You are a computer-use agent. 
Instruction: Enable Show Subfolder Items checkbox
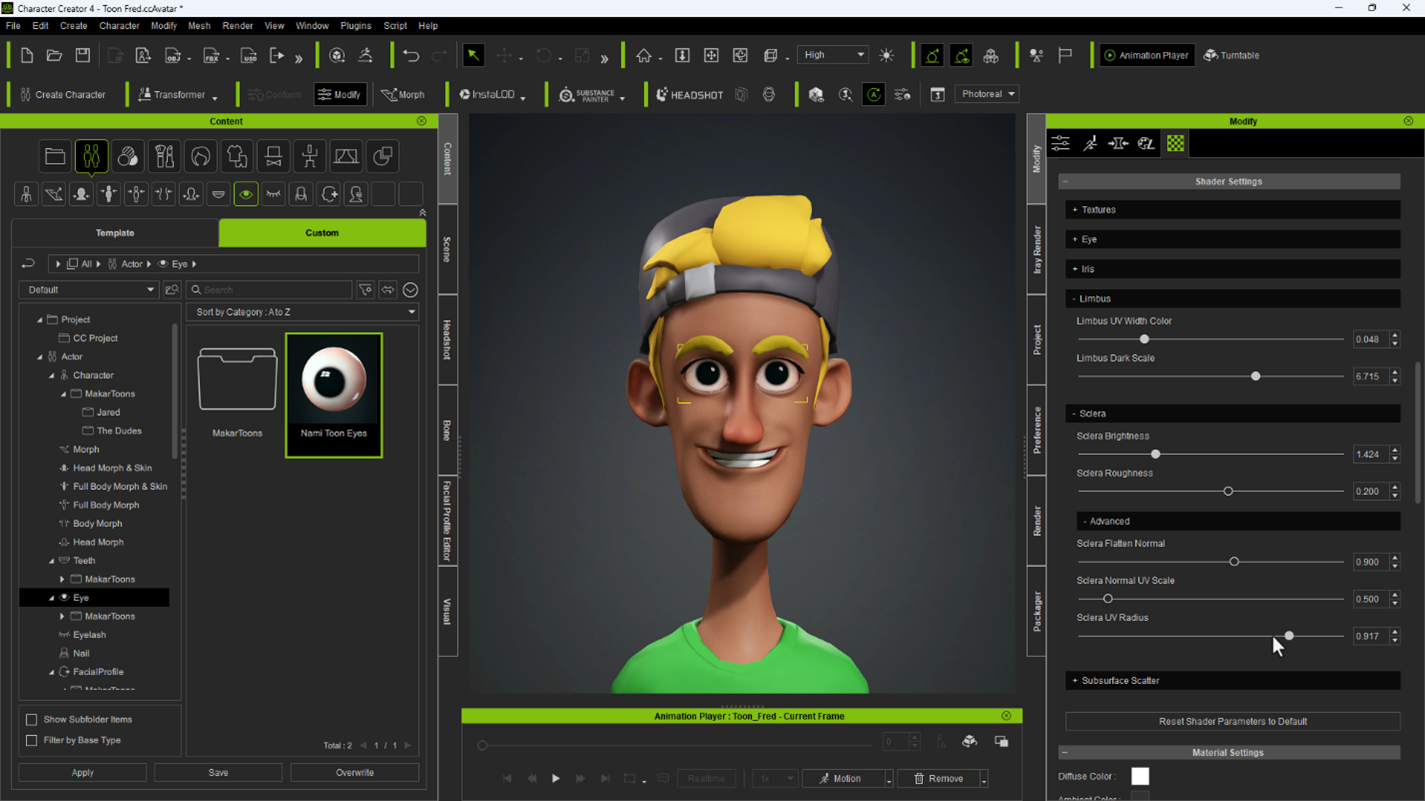click(x=32, y=720)
